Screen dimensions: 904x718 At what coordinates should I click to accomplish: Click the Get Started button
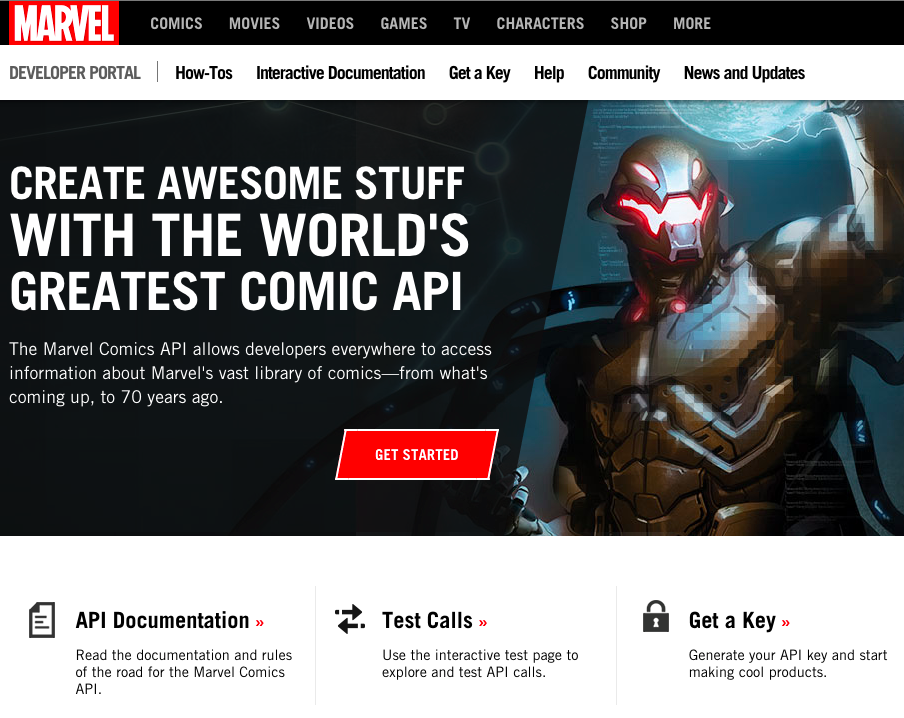pos(417,454)
